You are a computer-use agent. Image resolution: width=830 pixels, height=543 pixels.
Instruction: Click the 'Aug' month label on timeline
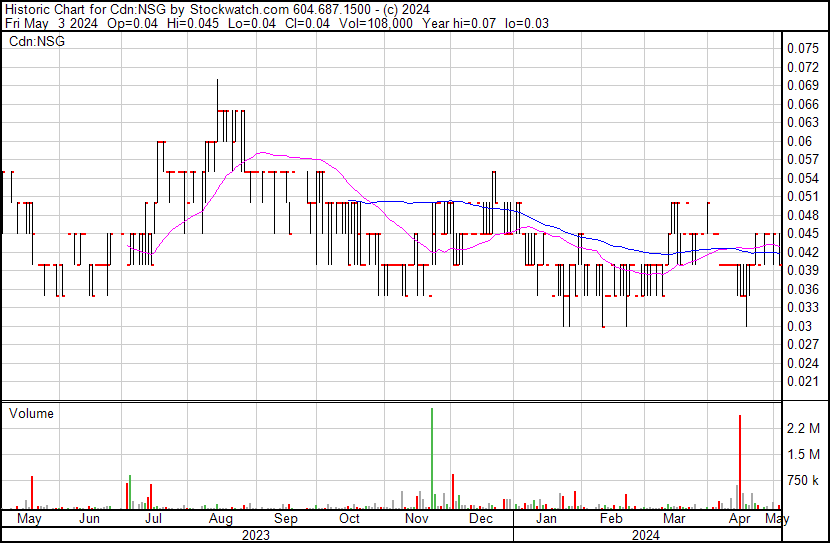tap(220, 519)
